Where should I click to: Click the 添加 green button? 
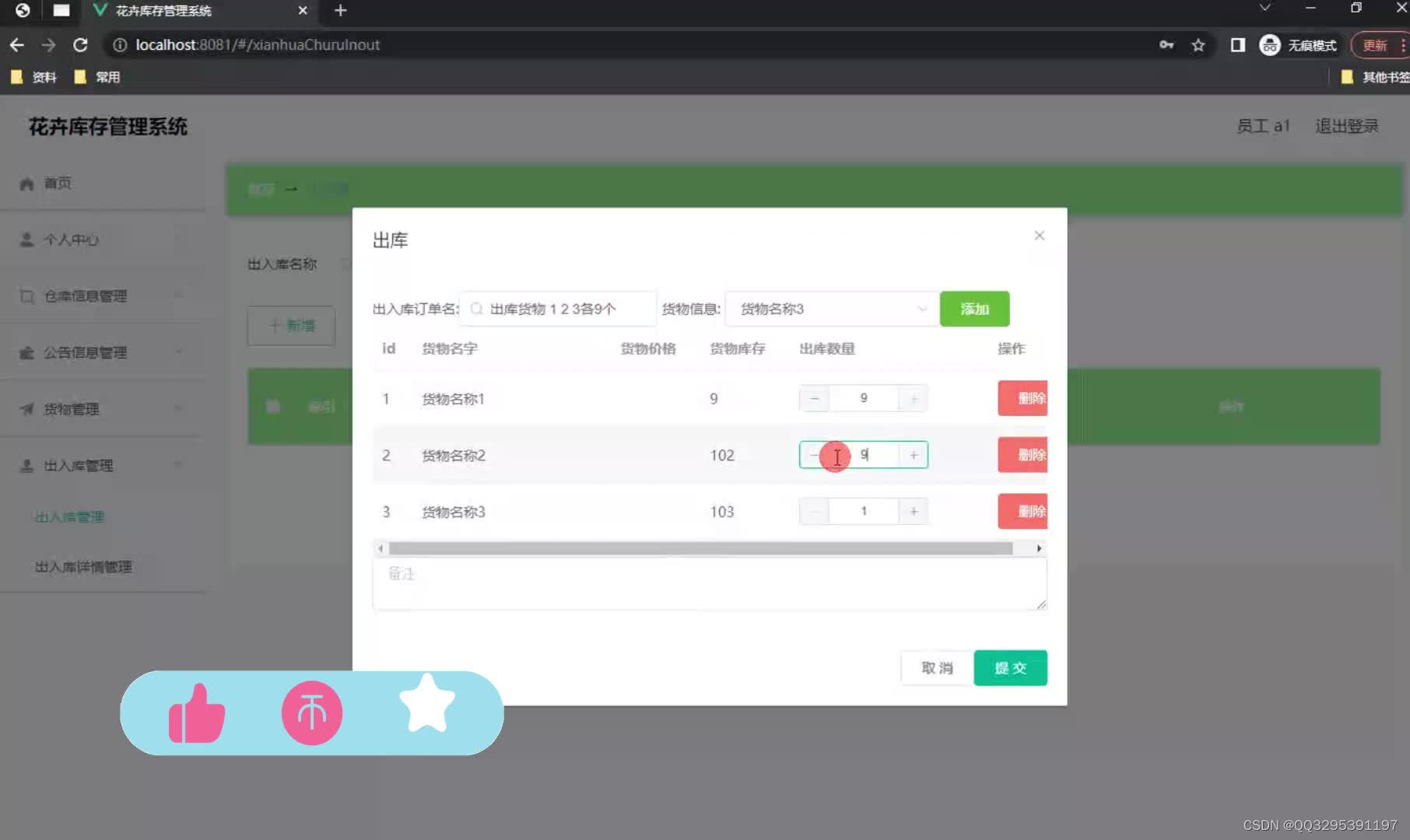click(974, 309)
